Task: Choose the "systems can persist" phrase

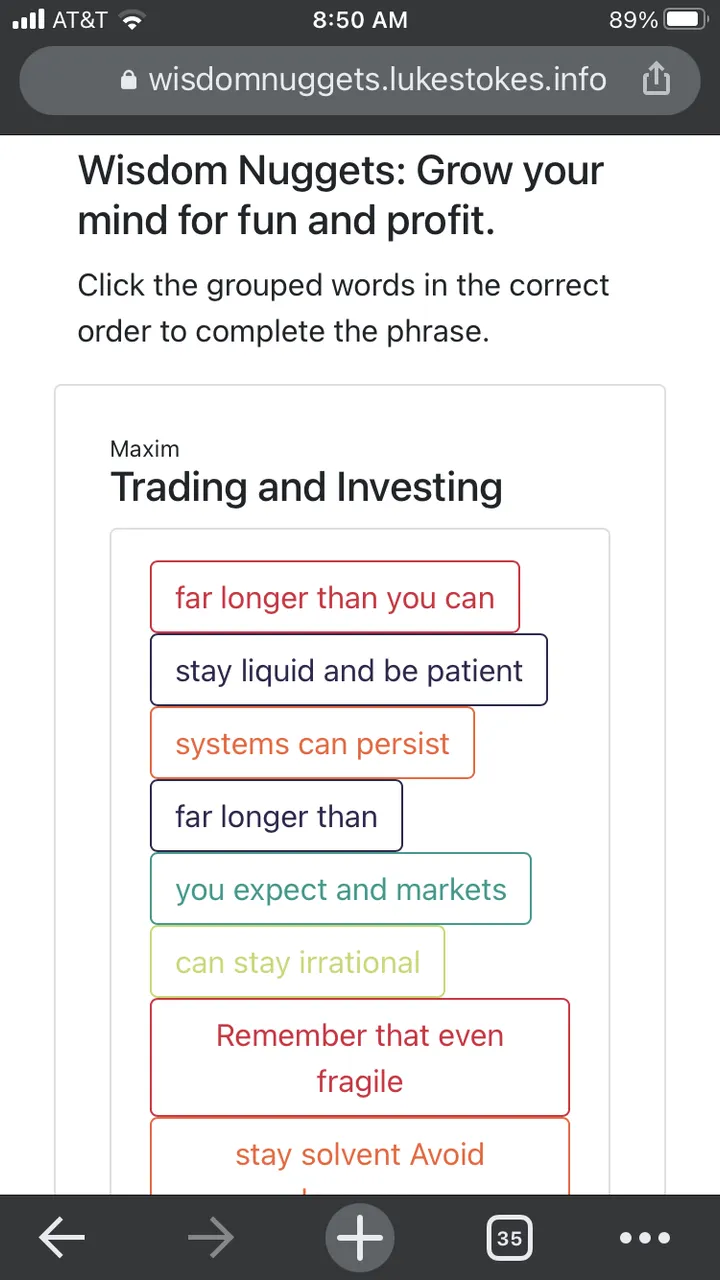Action: 312,743
